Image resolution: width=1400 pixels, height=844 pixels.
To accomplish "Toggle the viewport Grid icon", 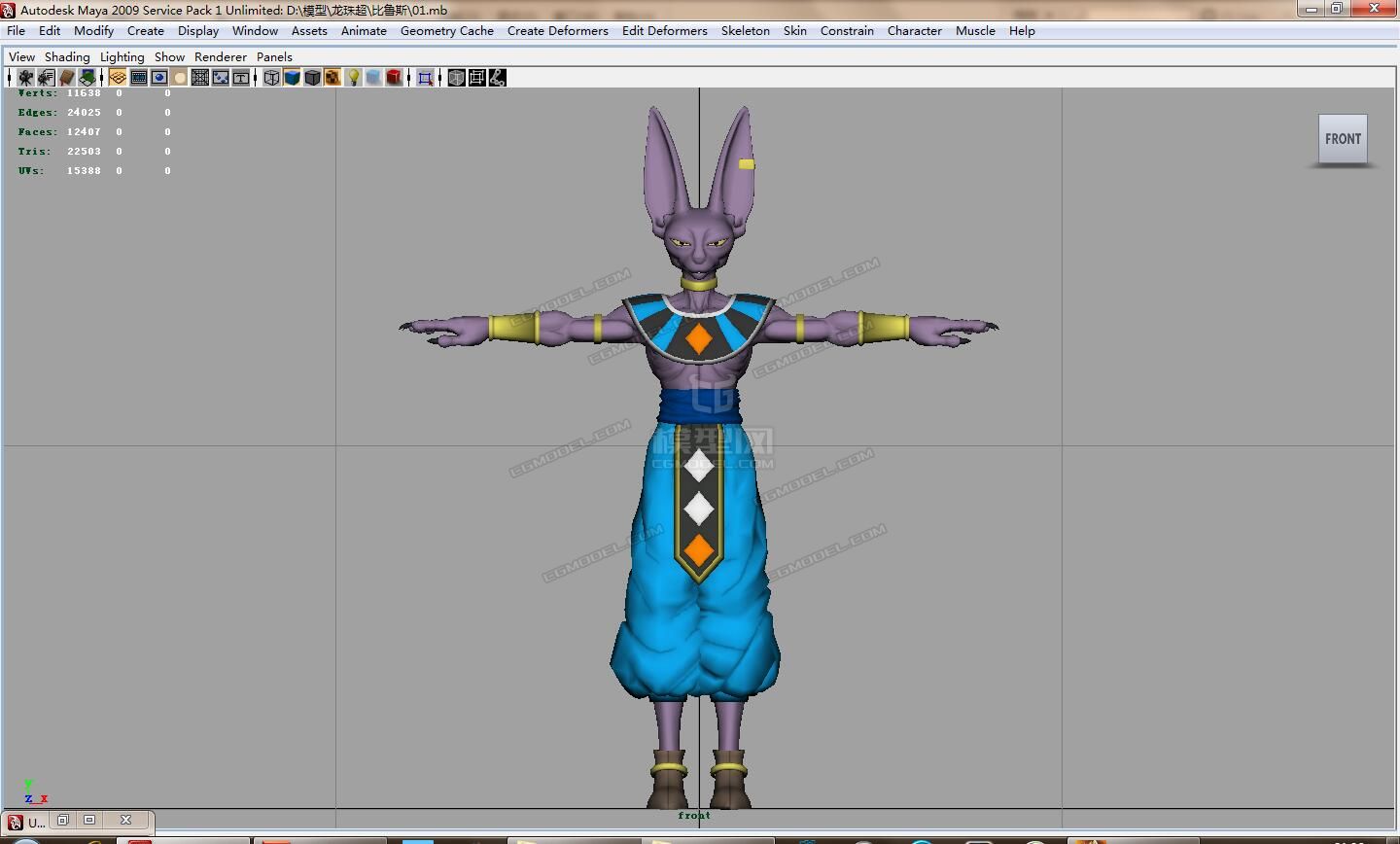I will 118,78.
